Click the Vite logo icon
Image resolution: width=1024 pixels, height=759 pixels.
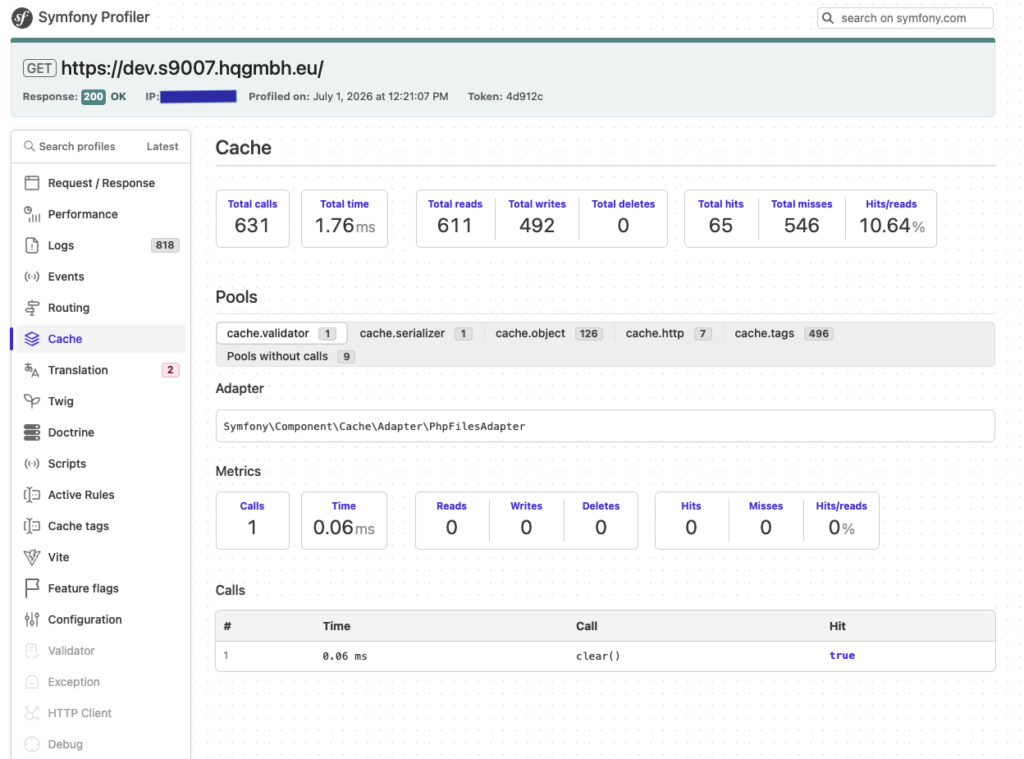pyautogui.click(x=31, y=557)
